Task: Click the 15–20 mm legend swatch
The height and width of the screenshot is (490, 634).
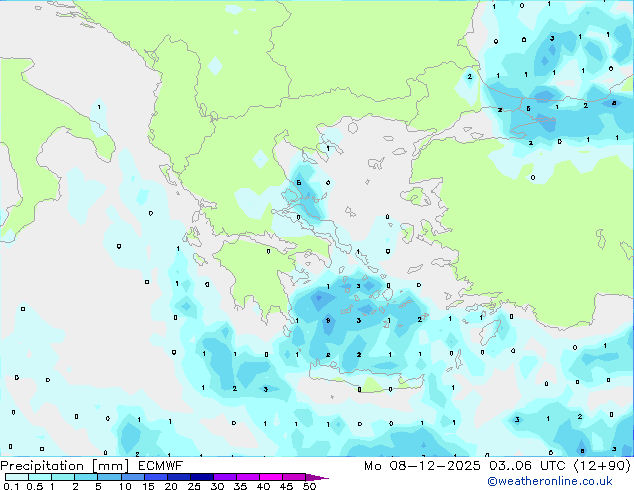Action: pyautogui.click(x=156, y=477)
